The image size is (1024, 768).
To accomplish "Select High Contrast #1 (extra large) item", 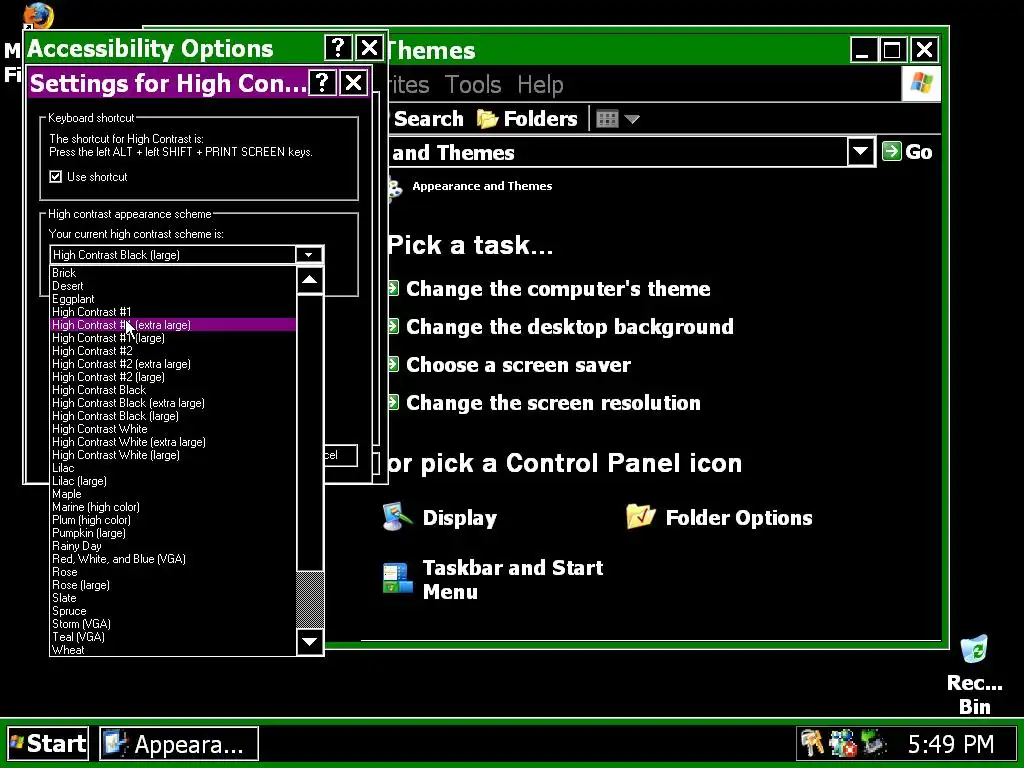I will (173, 325).
